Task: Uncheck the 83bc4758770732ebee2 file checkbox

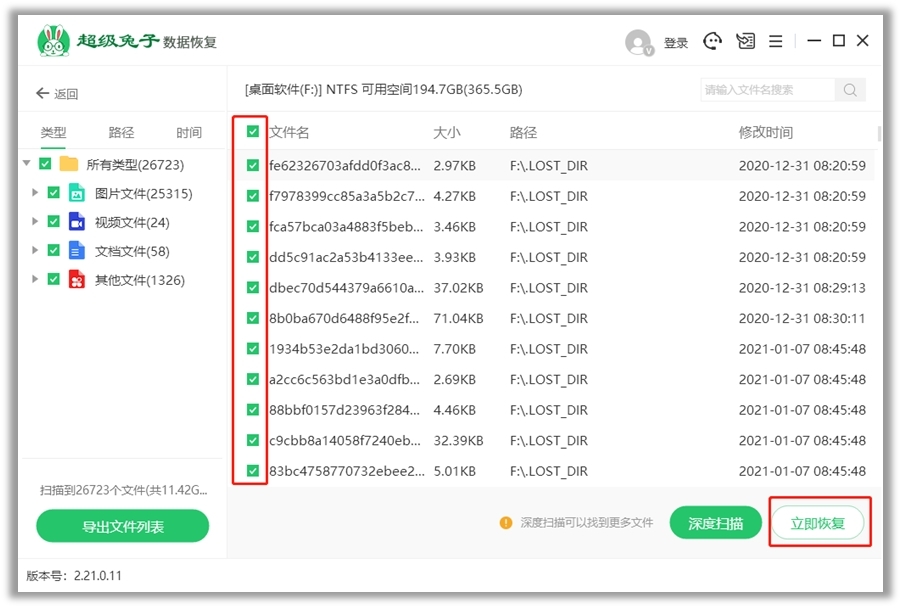Action: tap(253, 471)
